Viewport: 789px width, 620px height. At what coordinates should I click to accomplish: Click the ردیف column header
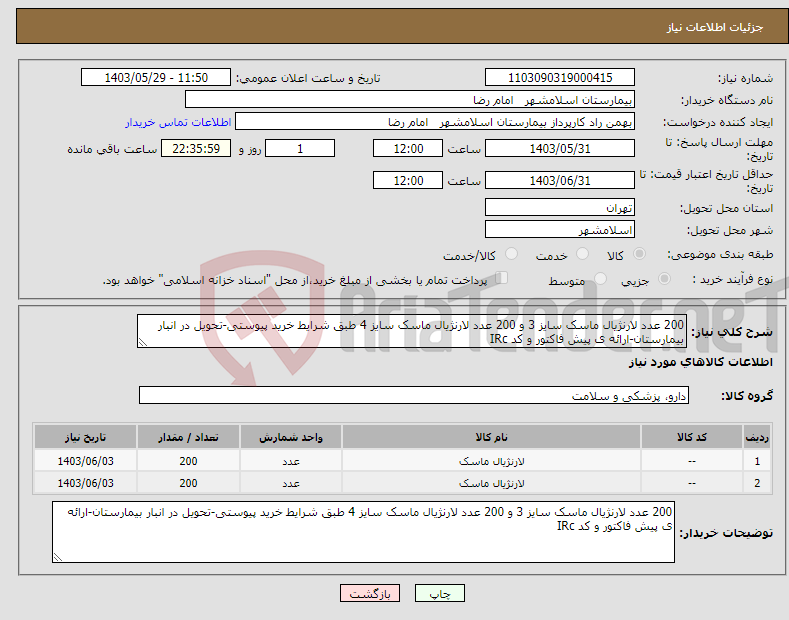tap(757, 437)
